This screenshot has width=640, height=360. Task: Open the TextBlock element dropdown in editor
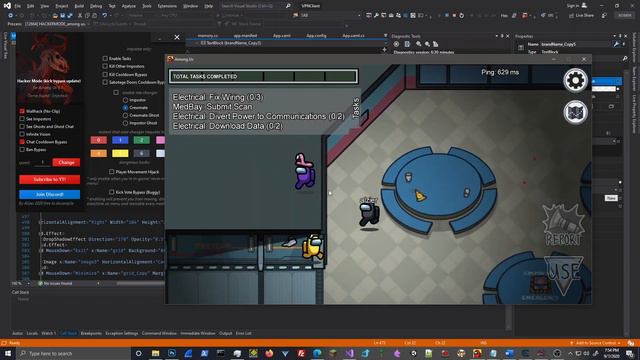(290, 43)
